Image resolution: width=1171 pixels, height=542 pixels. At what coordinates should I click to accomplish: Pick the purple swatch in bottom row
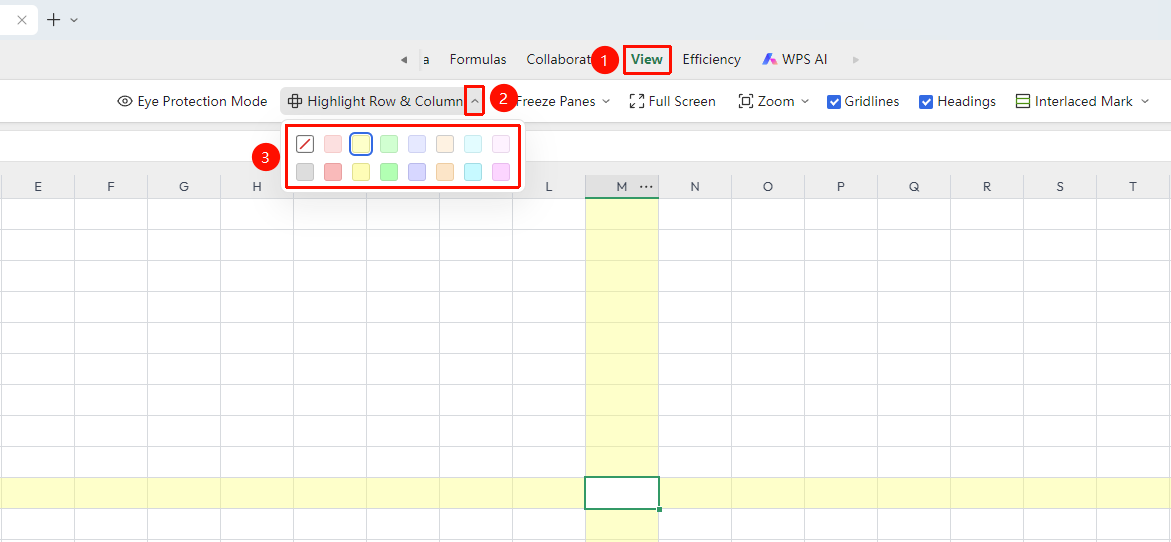tap(417, 172)
